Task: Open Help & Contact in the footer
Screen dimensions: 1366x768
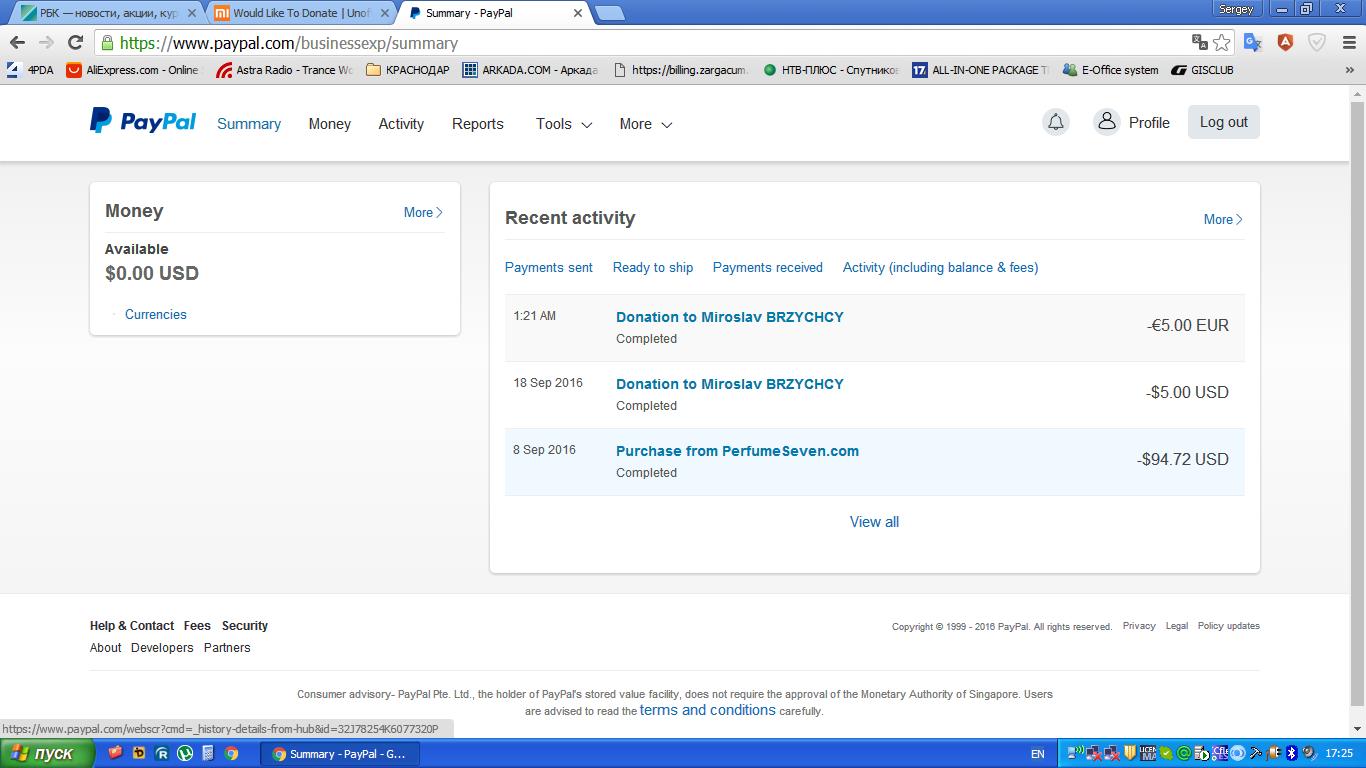Action: click(x=132, y=626)
